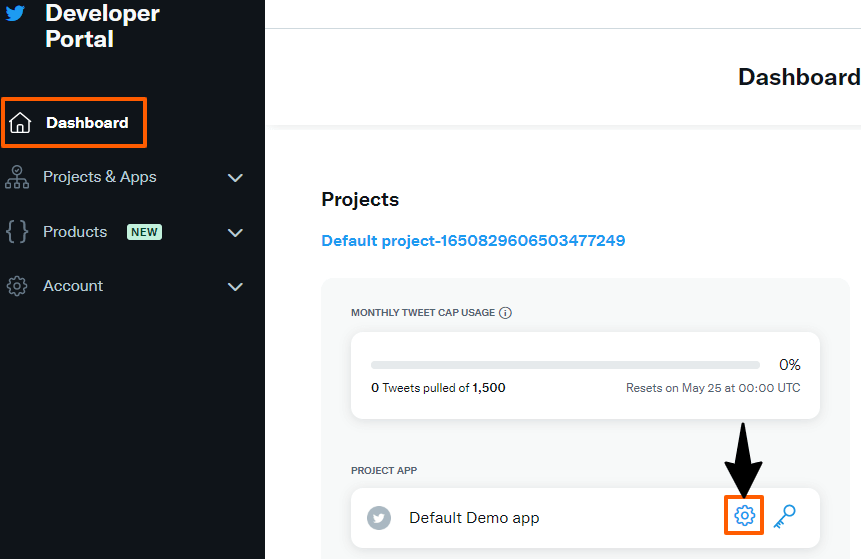This screenshot has height=559, width=861.
Task: Click the Products curly braces icon
Action: (17, 231)
